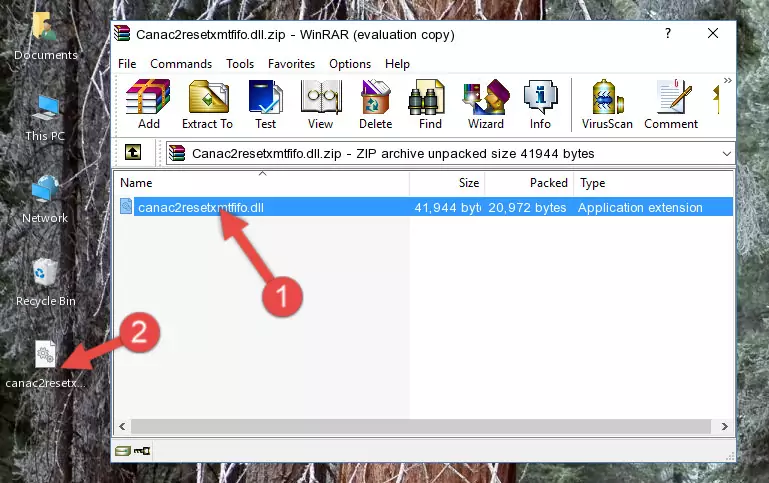Click the Extract To toolbar icon

pyautogui.click(x=207, y=104)
